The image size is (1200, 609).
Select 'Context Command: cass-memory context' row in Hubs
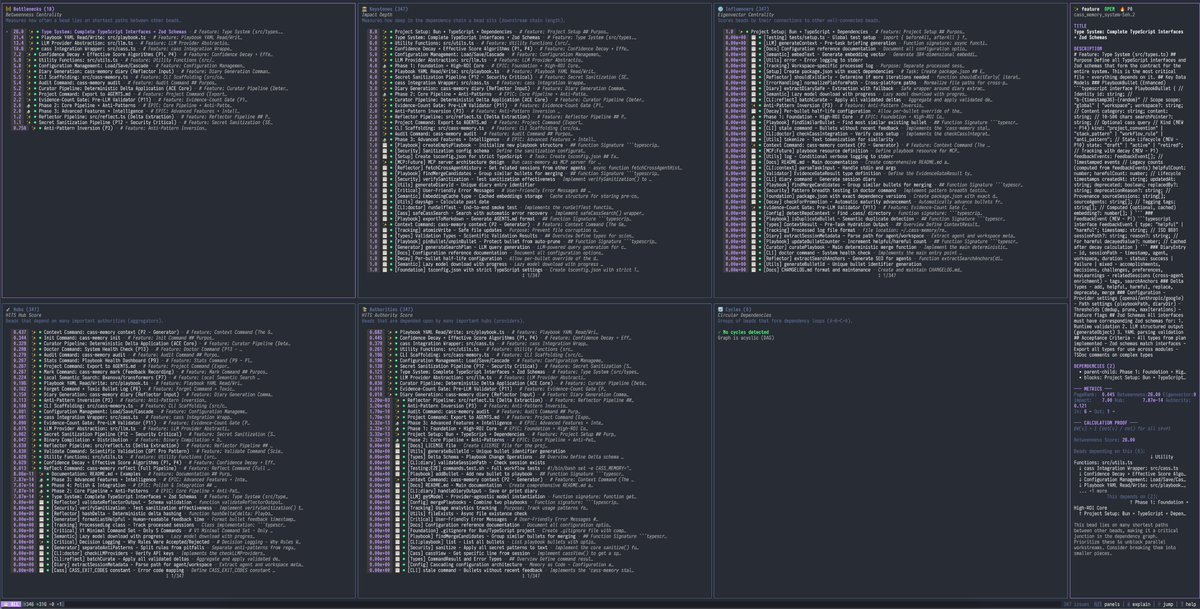click(140, 332)
